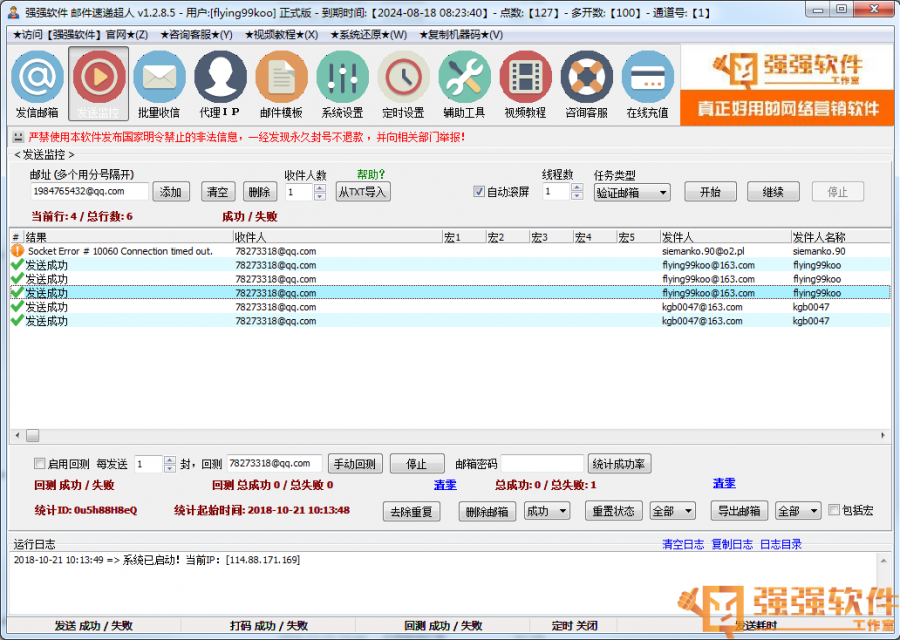Click the face icon beside red warning text
The image size is (900, 640).
point(18,137)
